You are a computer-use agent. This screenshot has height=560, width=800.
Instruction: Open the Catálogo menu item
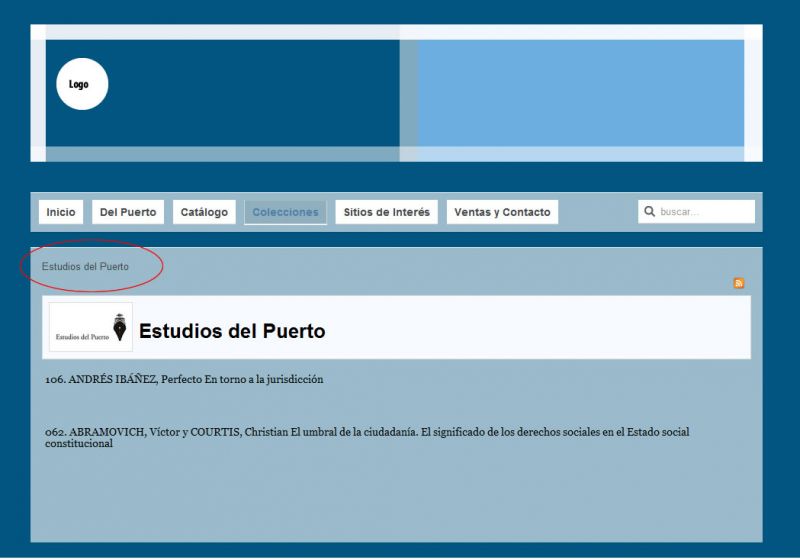[x=204, y=212]
